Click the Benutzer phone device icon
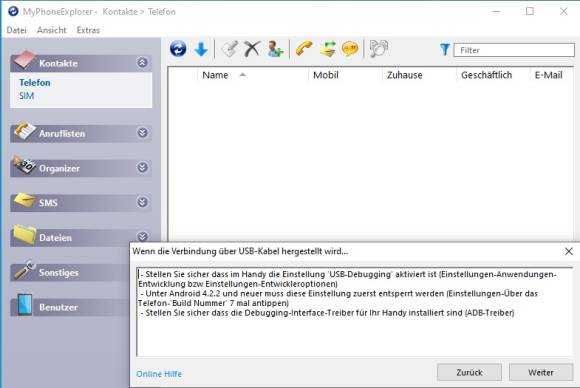 coord(24,304)
